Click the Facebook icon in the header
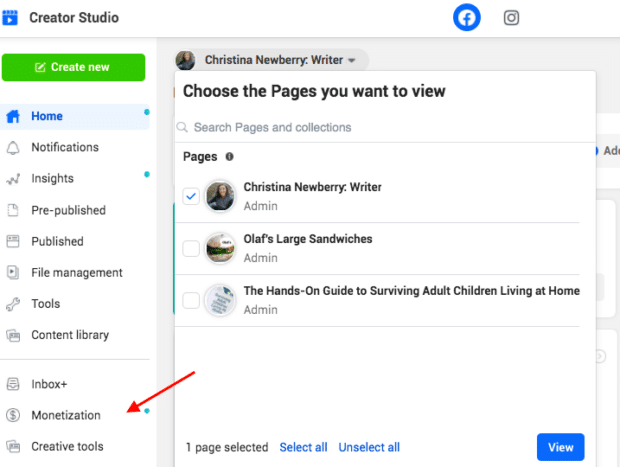This screenshot has height=467, width=620. click(466, 18)
